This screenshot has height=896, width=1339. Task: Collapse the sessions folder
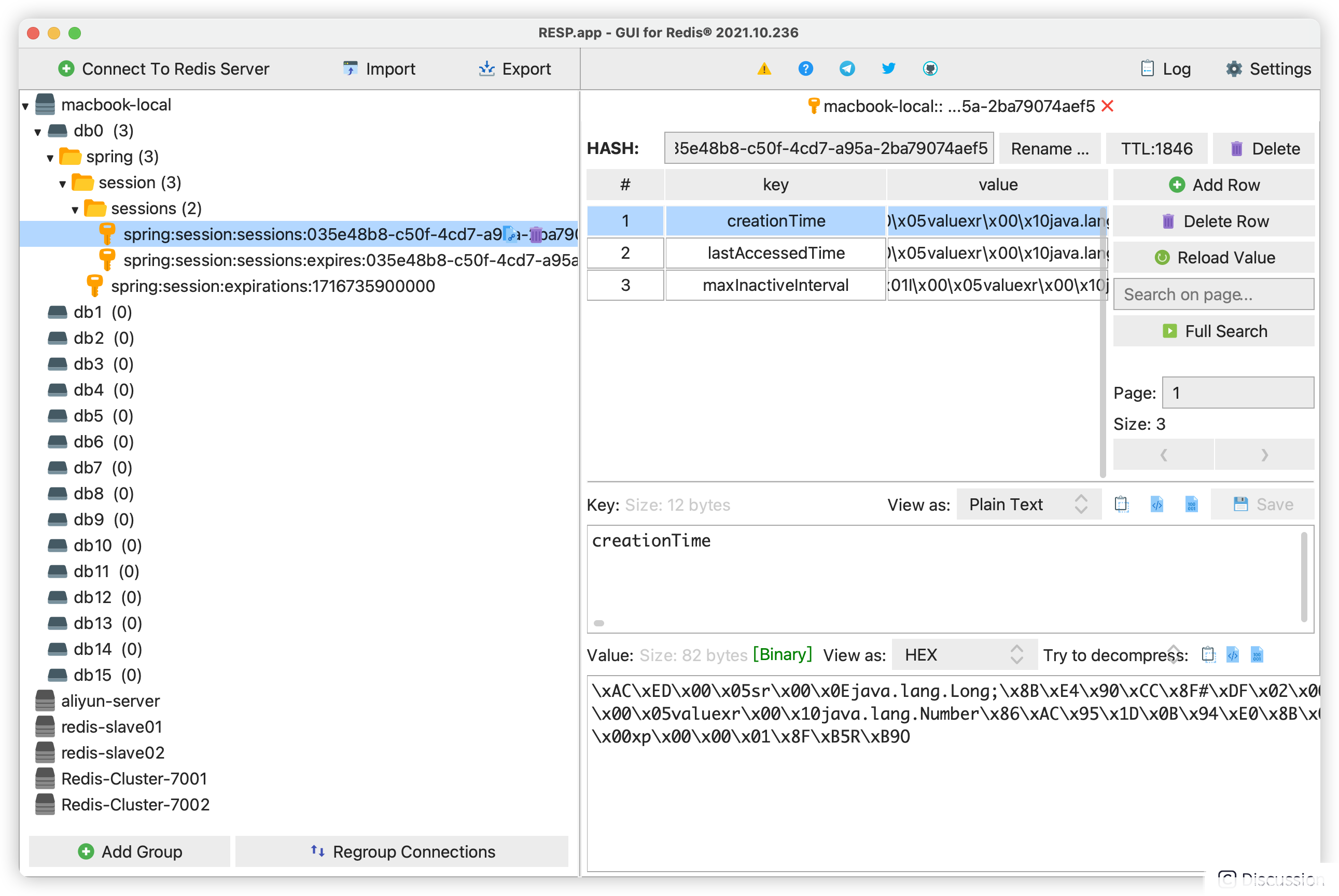click(75, 209)
